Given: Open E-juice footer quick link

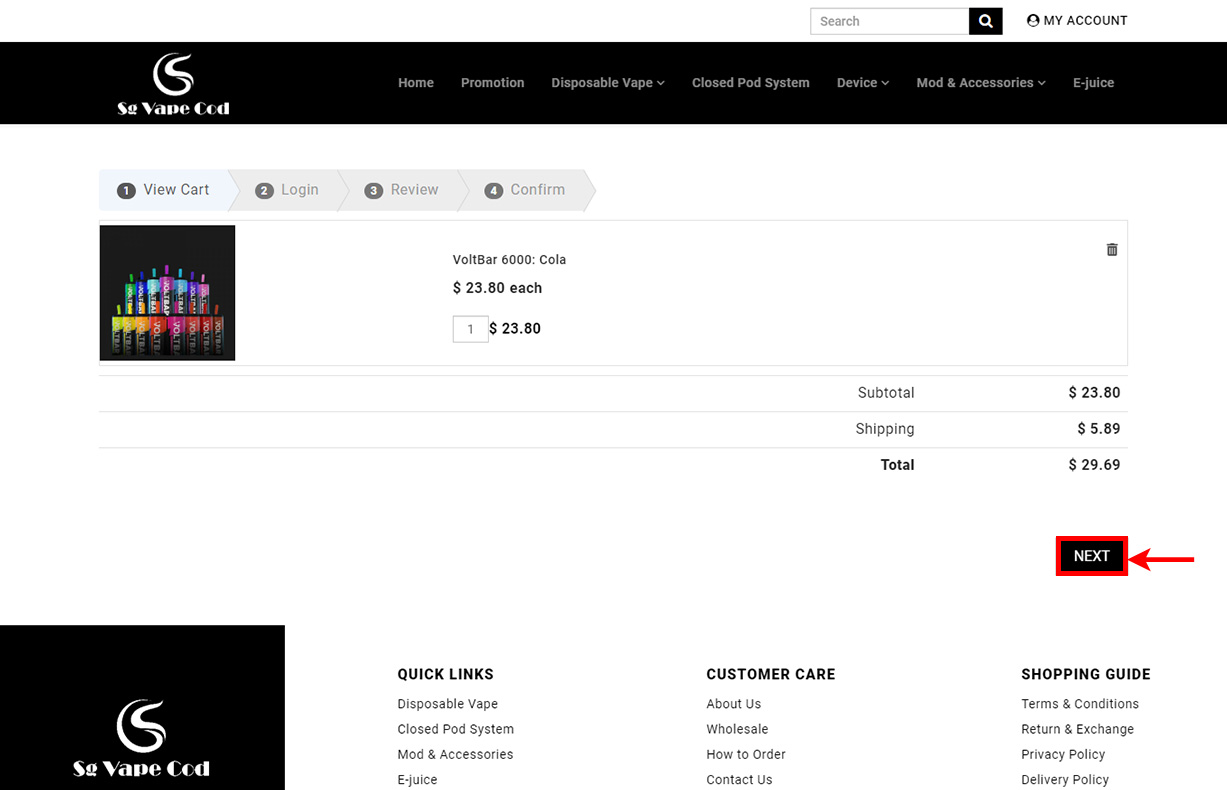Looking at the screenshot, I should pyautogui.click(x=417, y=780).
